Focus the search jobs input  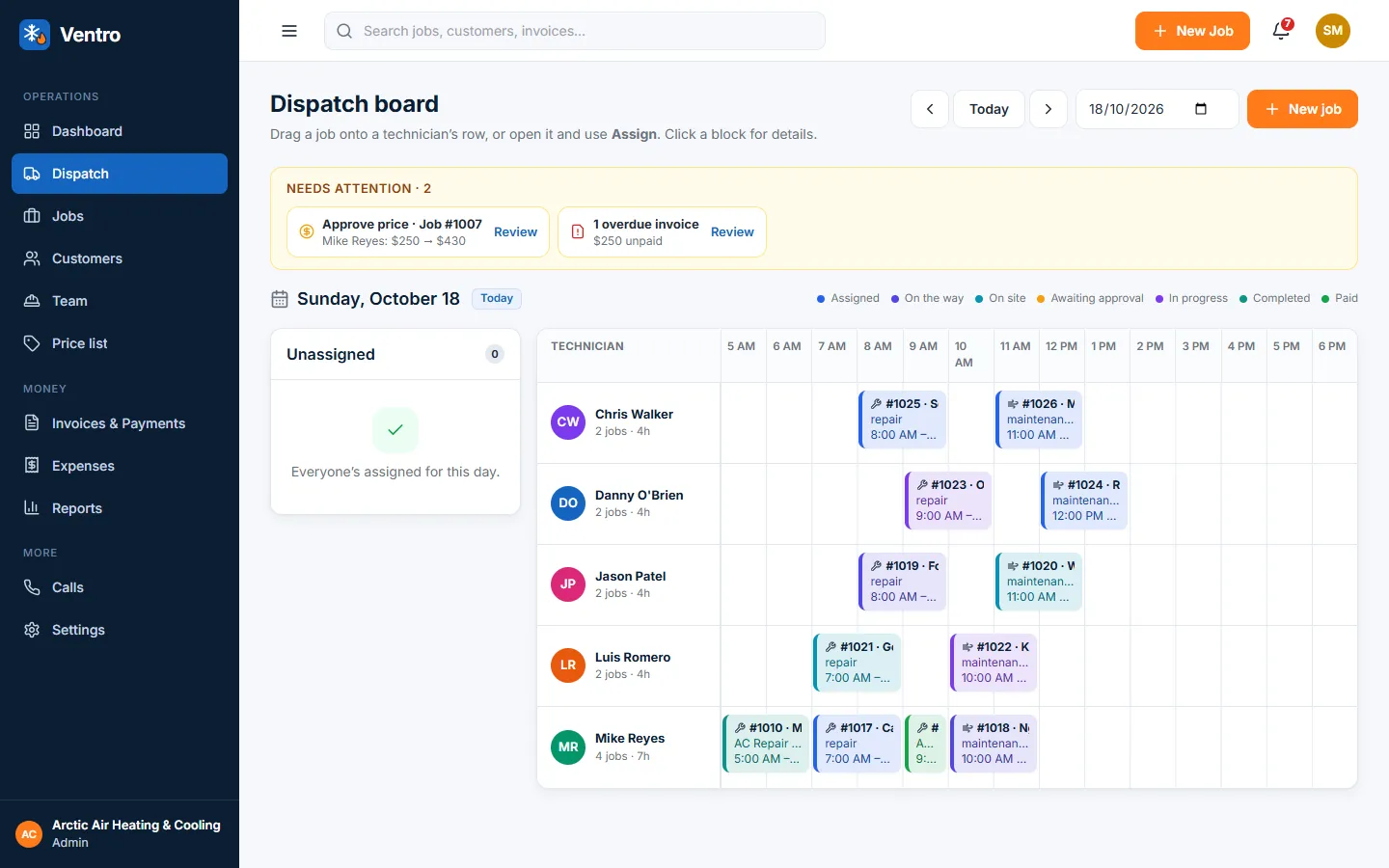tap(575, 31)
